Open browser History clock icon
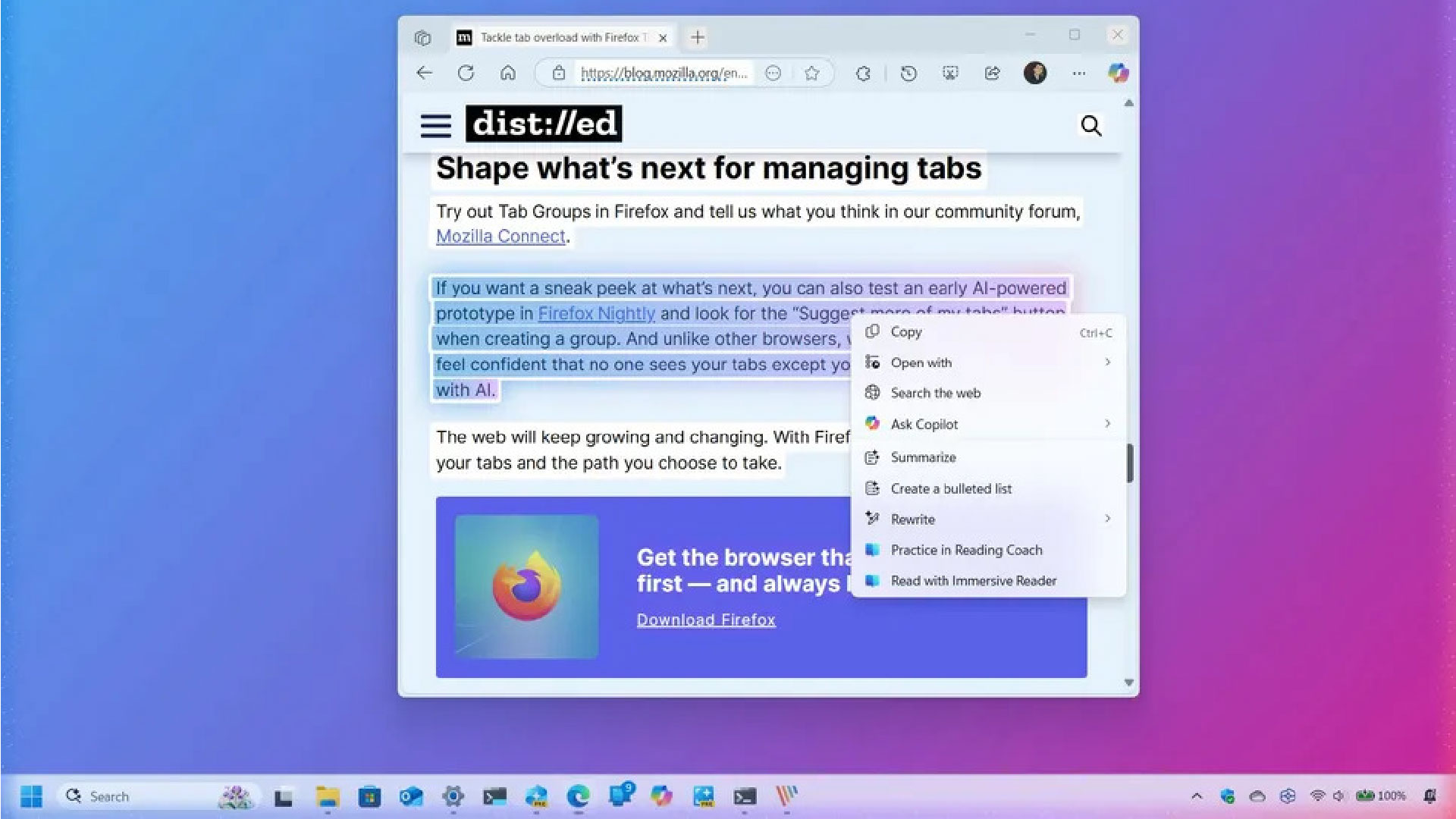Viewport: 1456px width, 819px height. [908, 73]
